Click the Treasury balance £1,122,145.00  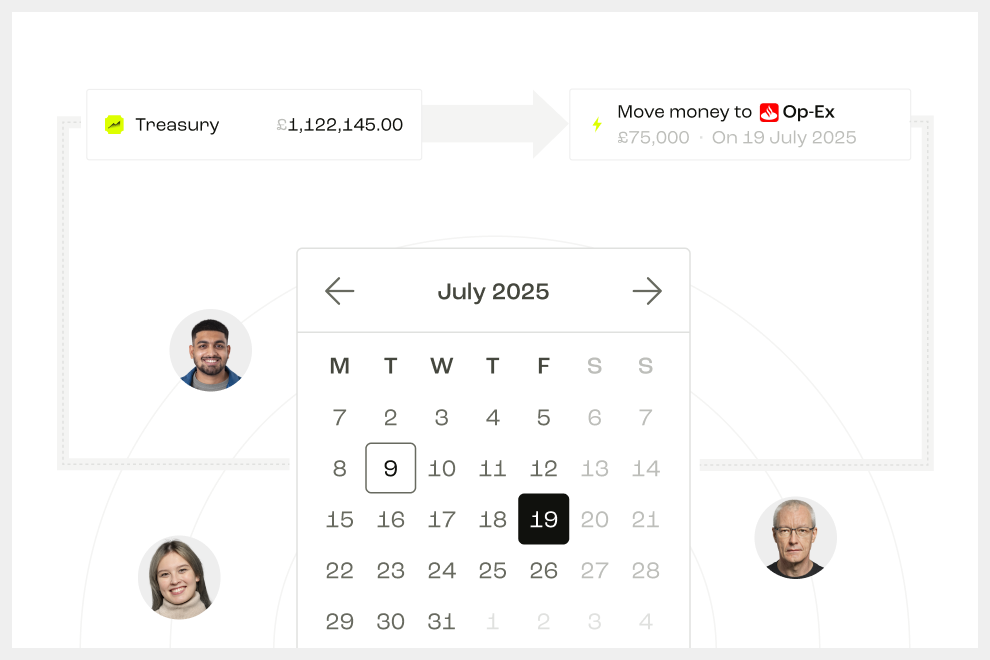click(x=340, y=124)
